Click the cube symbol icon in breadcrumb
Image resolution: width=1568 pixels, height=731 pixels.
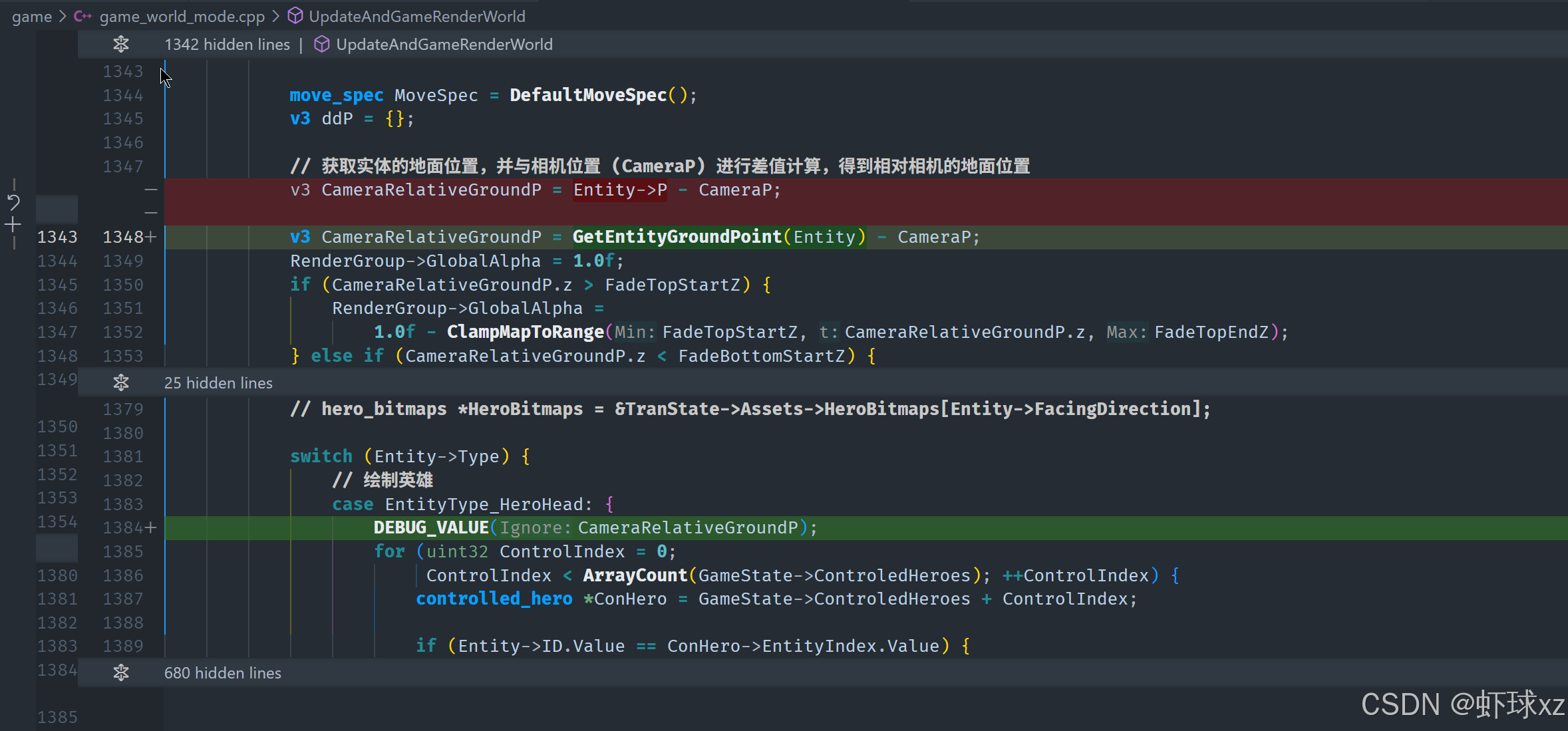pos(295,16)
